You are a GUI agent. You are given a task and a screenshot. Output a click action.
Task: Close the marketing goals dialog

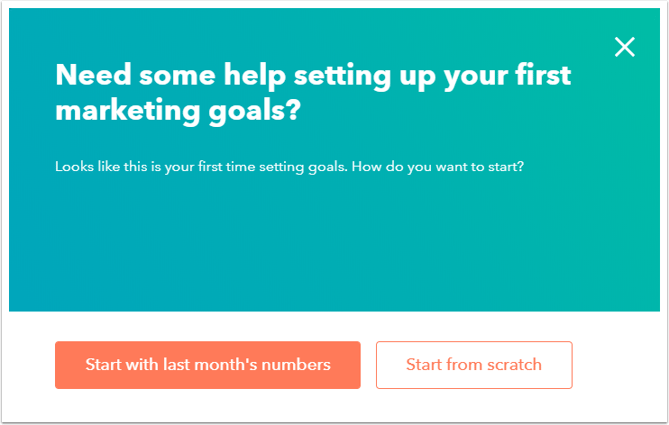click(625, 47)
